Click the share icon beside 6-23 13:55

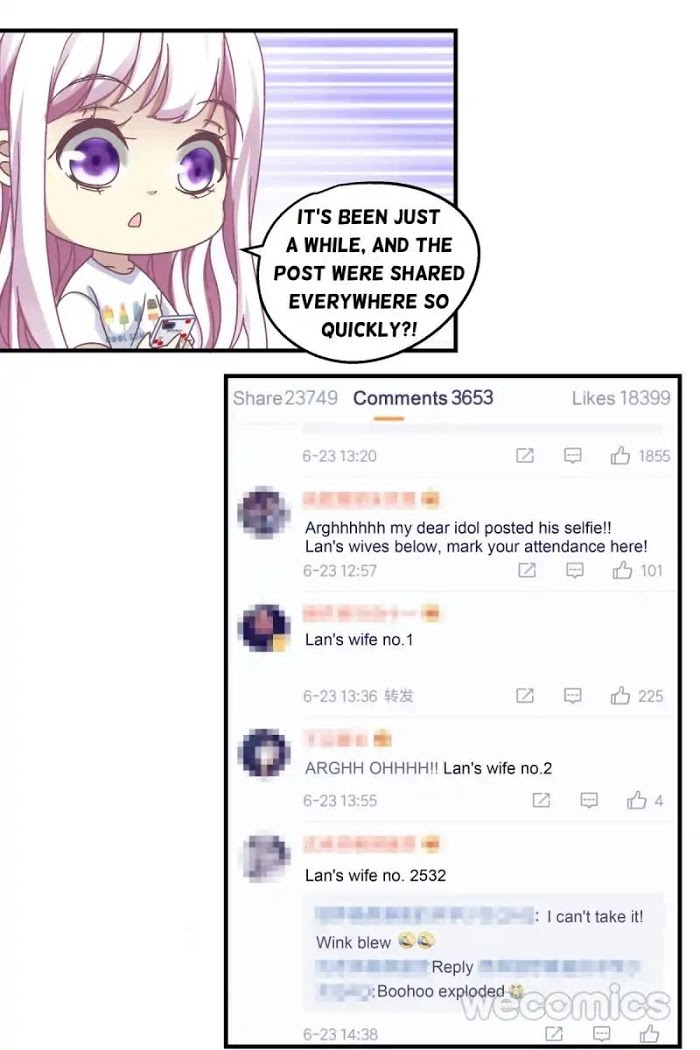click(x=541, y=800)
